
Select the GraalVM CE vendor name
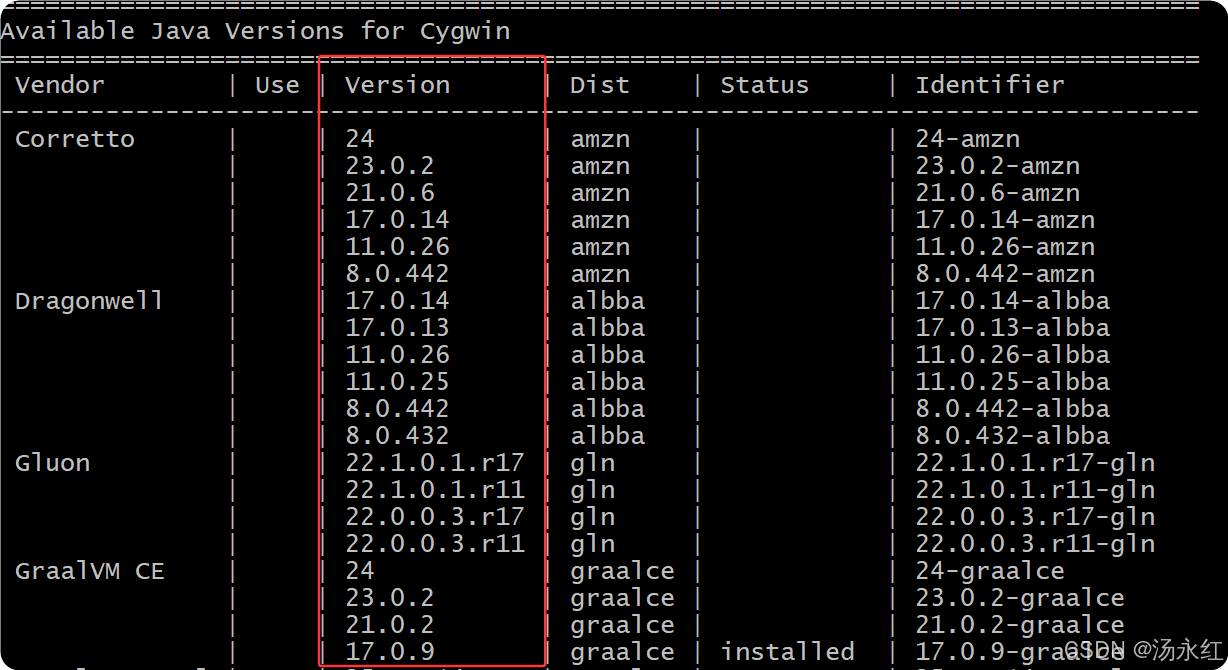tap(89, 571)
